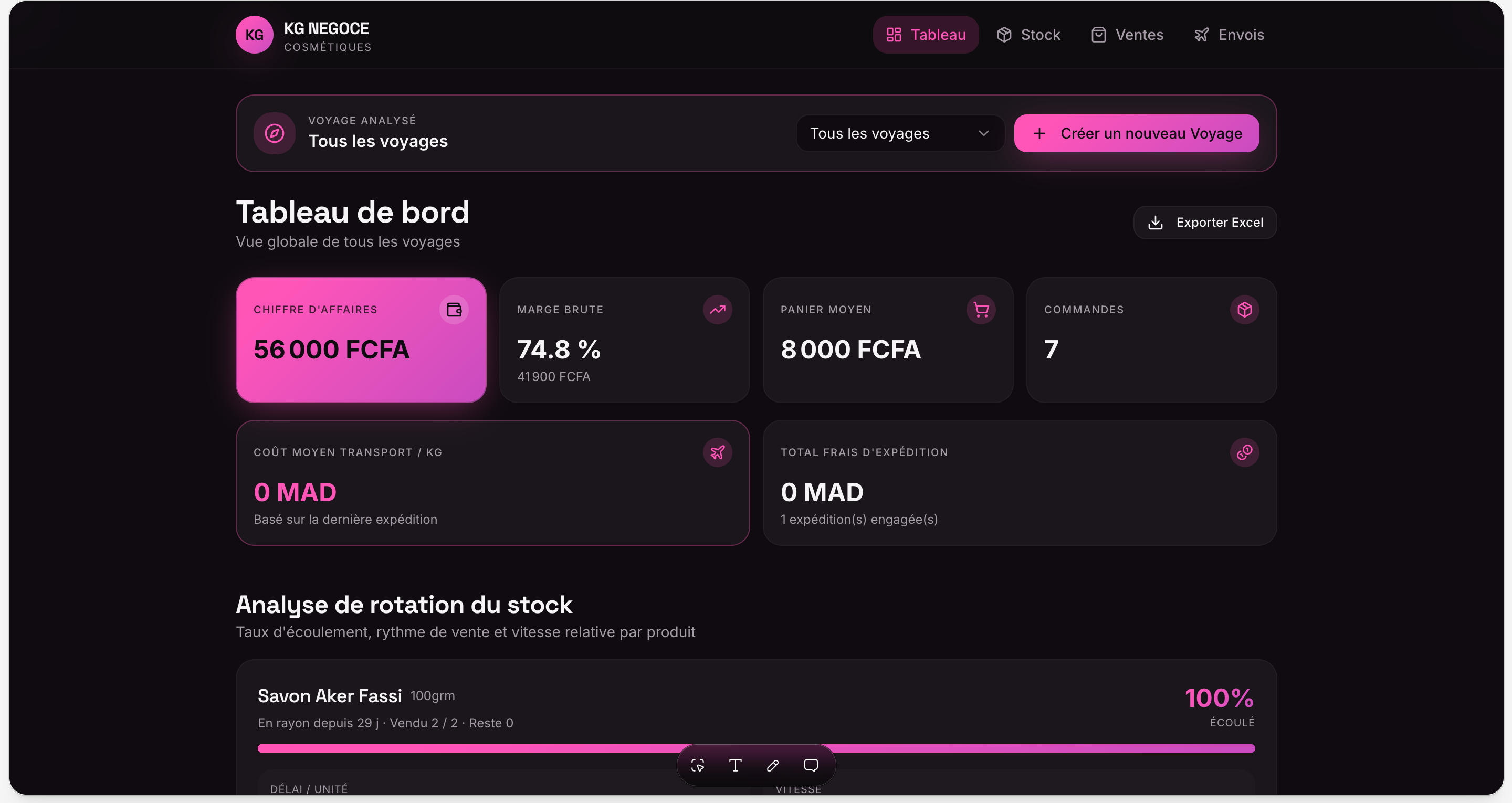Click the 56 000 FCFA revenue value
This screenshot has width=1512, height=803.
[332, 349]
